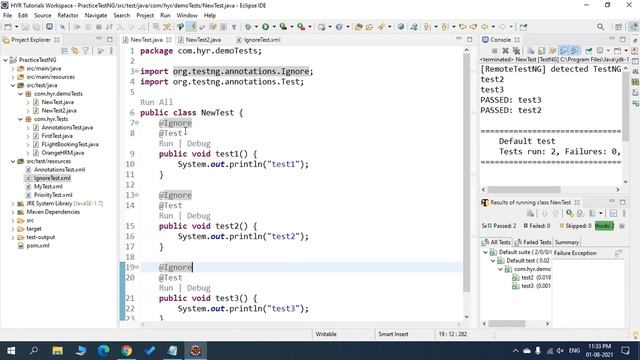The height and width of the screenshot is (360, 640).
Task: Maximize the code editor area
Action: [469, 39]
